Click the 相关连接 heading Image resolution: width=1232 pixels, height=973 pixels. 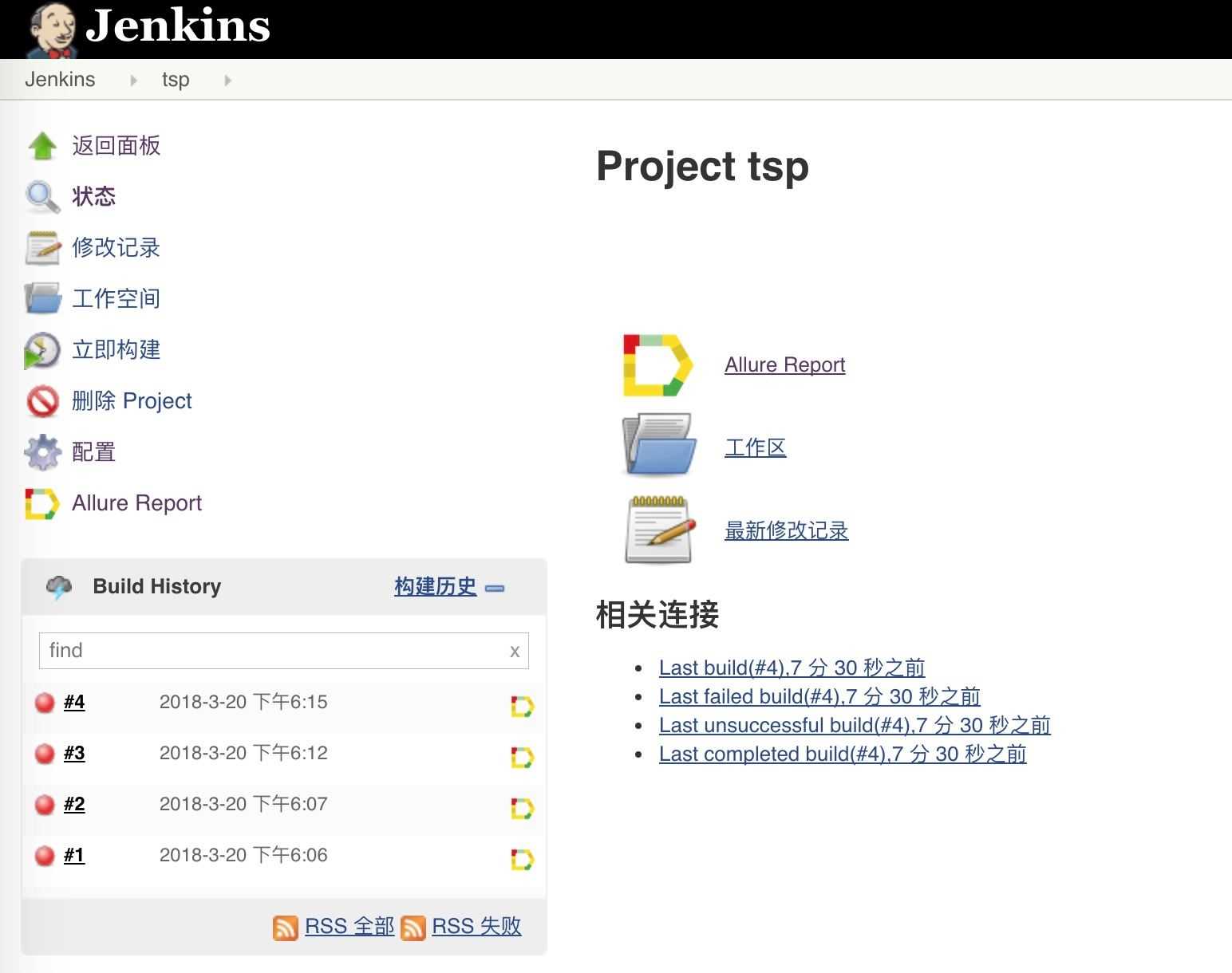point(657,615)
